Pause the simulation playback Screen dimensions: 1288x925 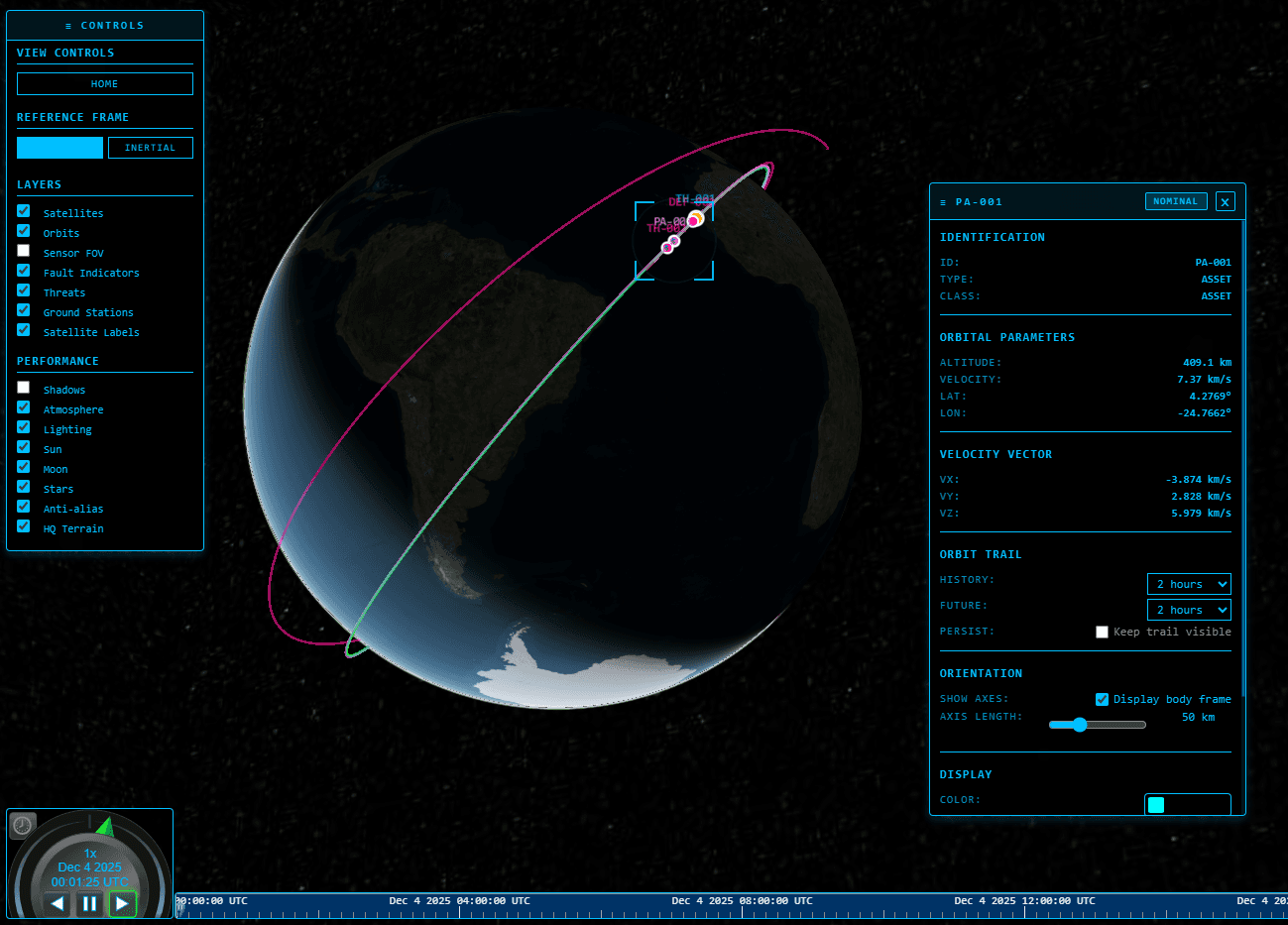(x=89, y=903)
